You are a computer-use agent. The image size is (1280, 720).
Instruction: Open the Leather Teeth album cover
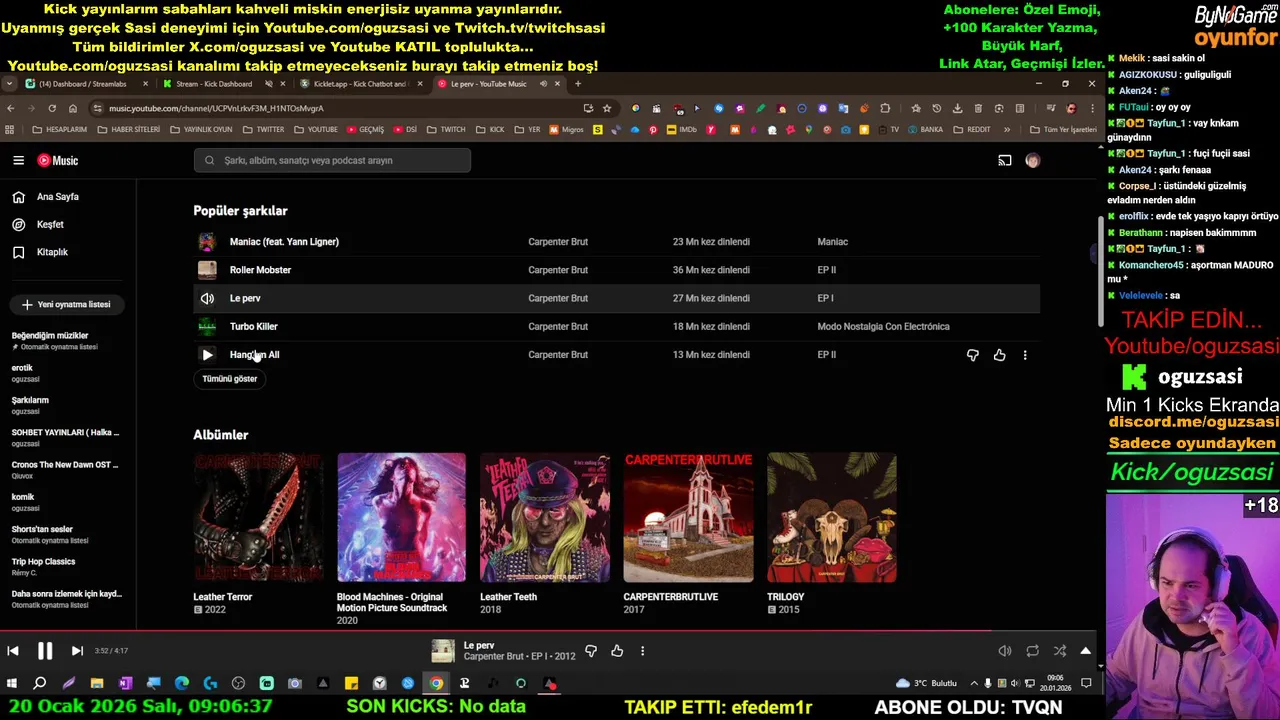pyautogui.click(x=545, y=518)
